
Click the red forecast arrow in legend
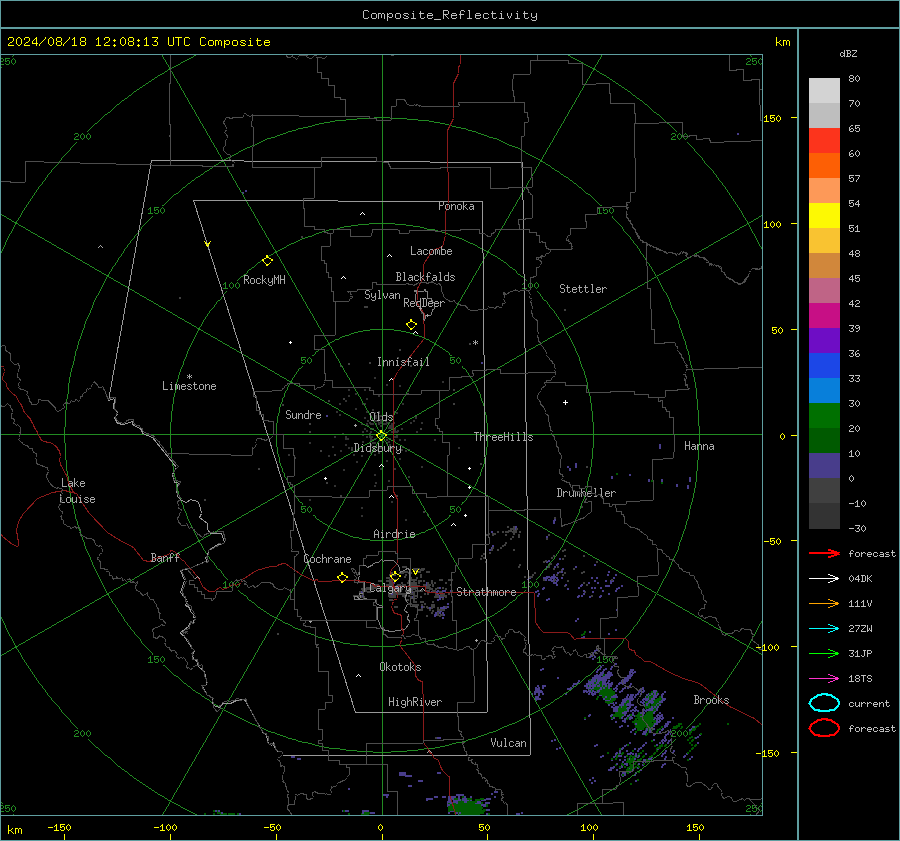[x=824, y=553]
